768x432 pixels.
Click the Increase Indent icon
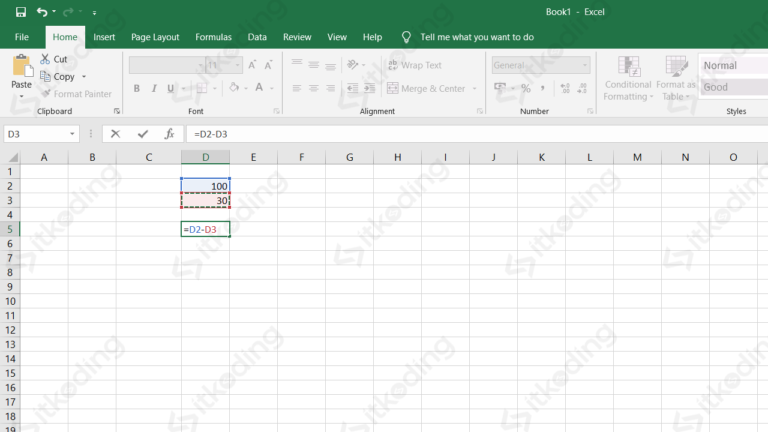(x=369, y=88)
